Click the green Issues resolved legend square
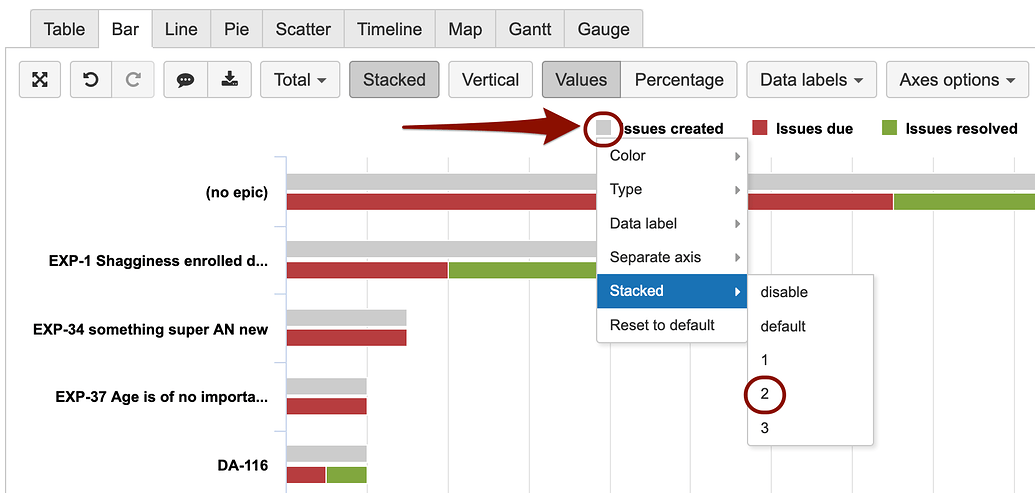1035x493 pixels. [889, 128]
